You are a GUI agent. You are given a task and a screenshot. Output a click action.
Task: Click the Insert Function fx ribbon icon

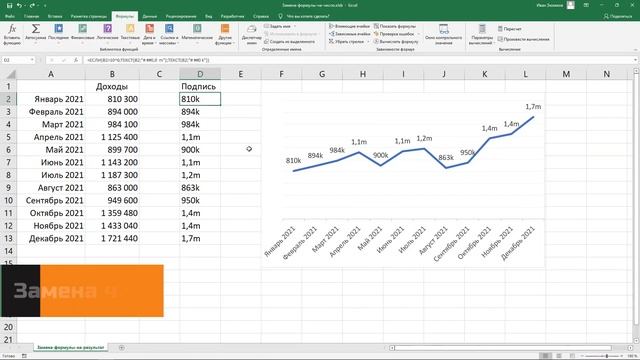[x=12, y=29]
